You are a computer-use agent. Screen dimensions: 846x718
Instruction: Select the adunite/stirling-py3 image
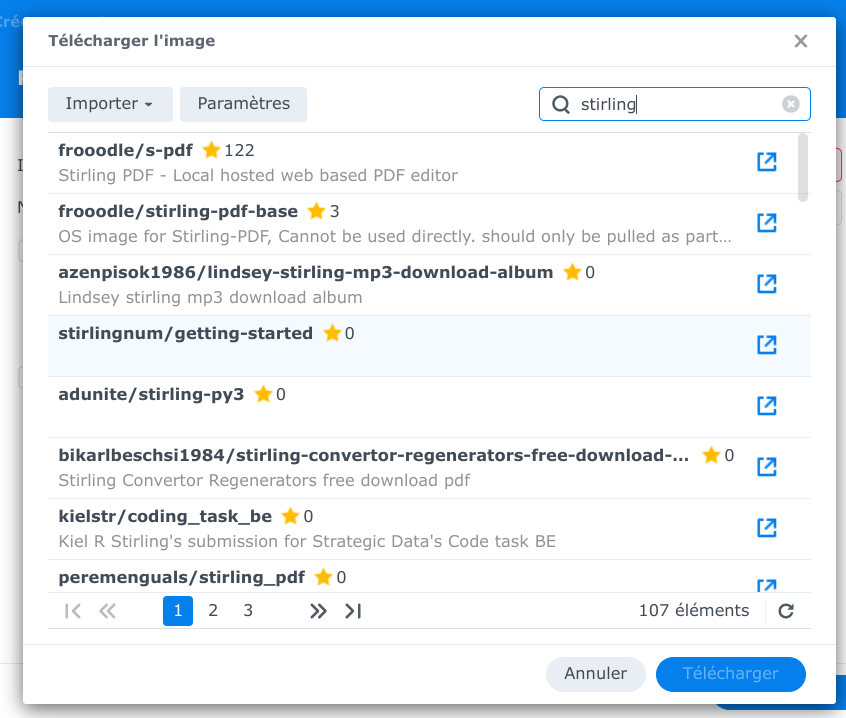click(429, 407)
